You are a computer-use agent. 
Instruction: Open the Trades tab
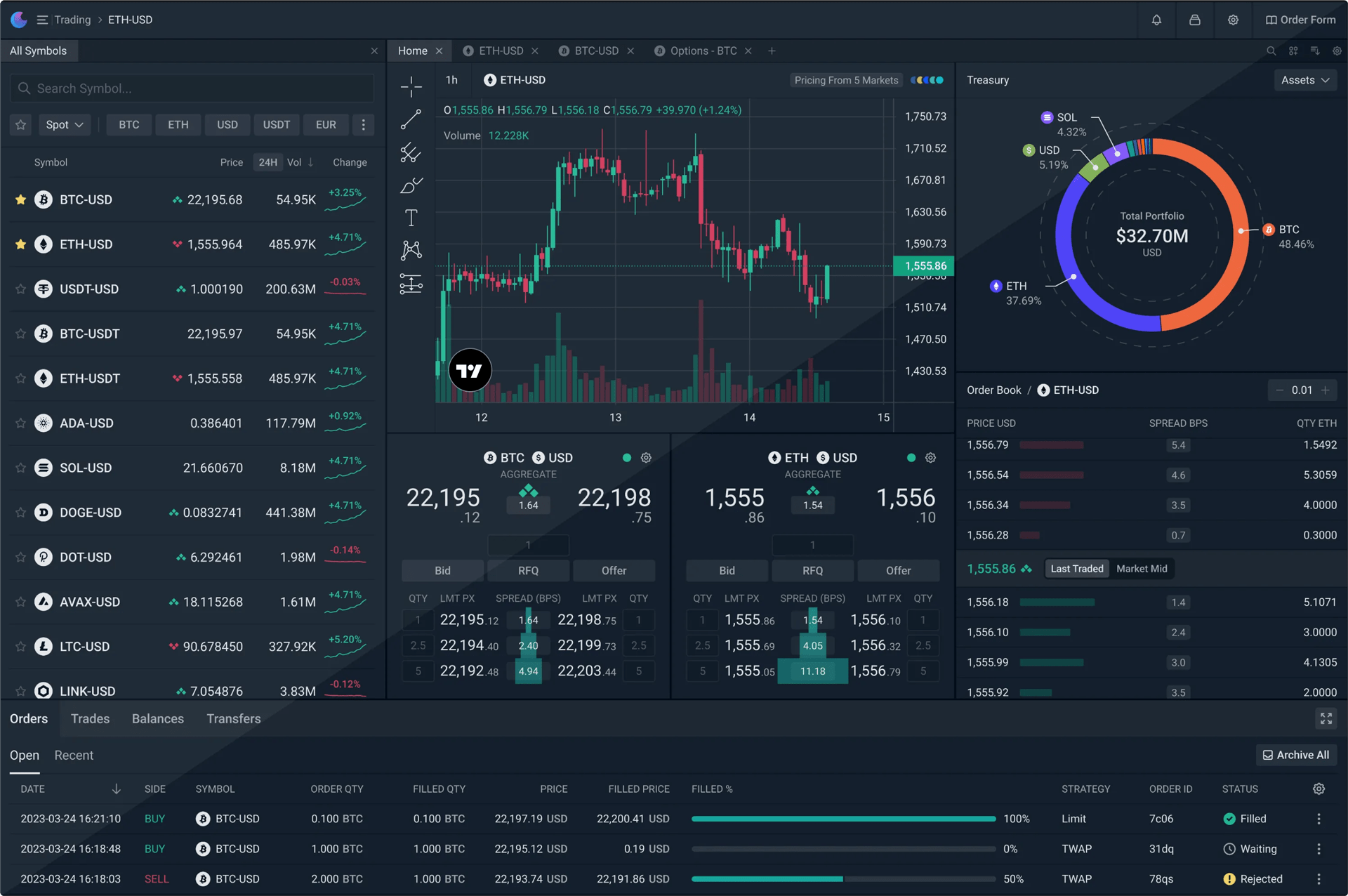pyautogui.click(x=90, y=719)
